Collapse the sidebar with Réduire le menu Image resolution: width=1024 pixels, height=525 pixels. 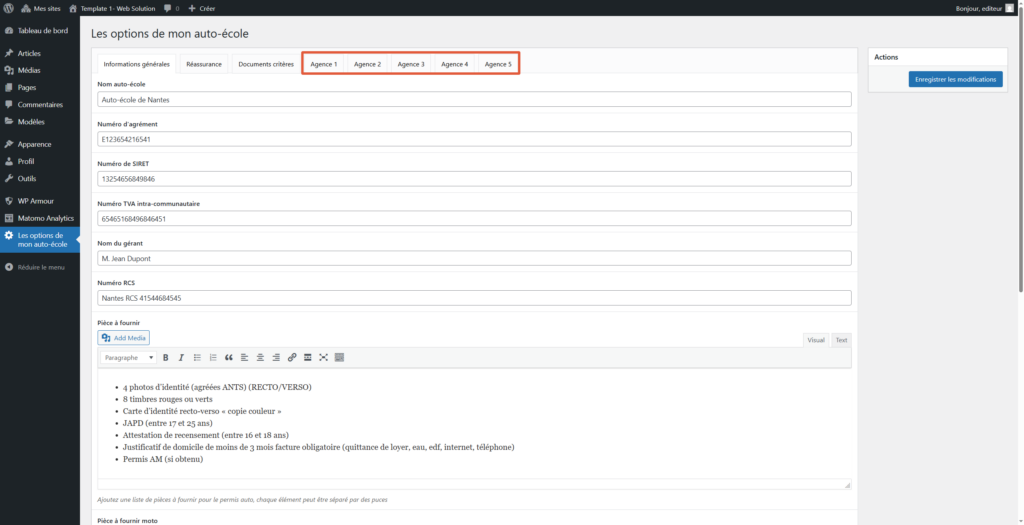tap(40, 267)
